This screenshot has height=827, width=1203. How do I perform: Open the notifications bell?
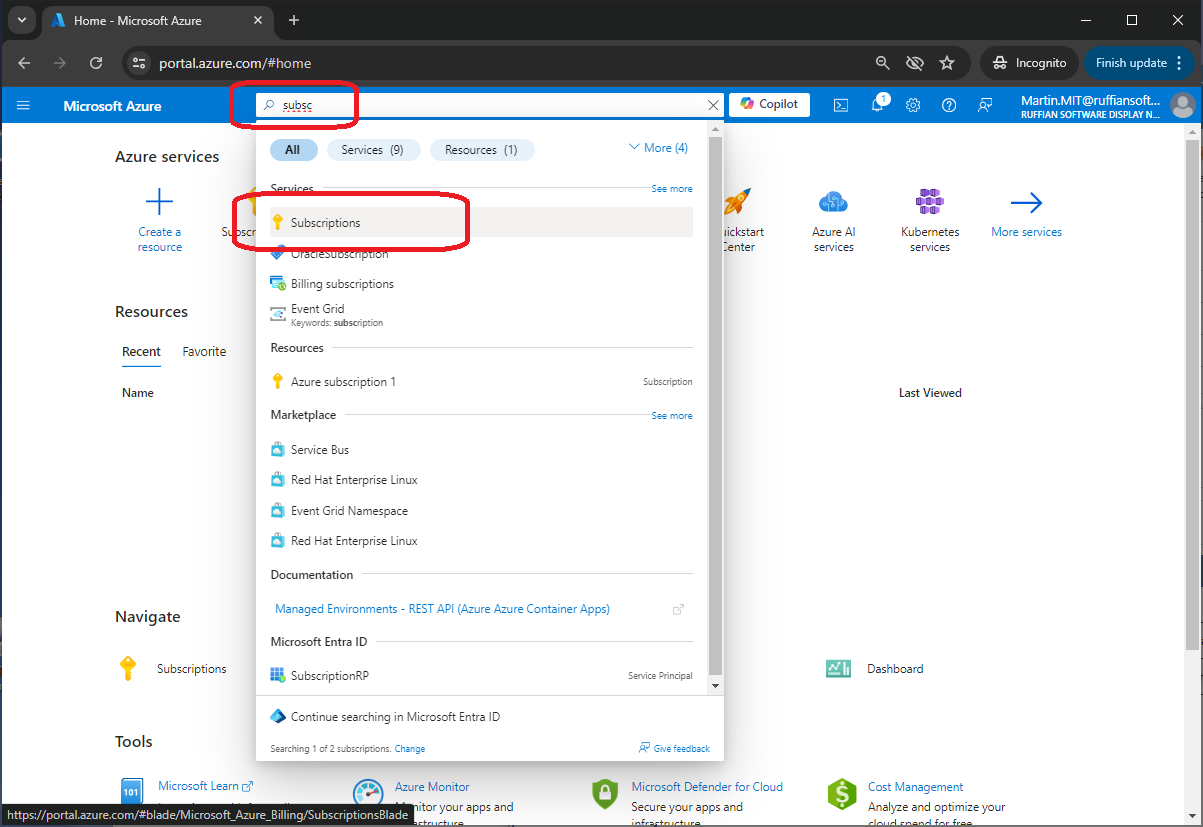877,105
